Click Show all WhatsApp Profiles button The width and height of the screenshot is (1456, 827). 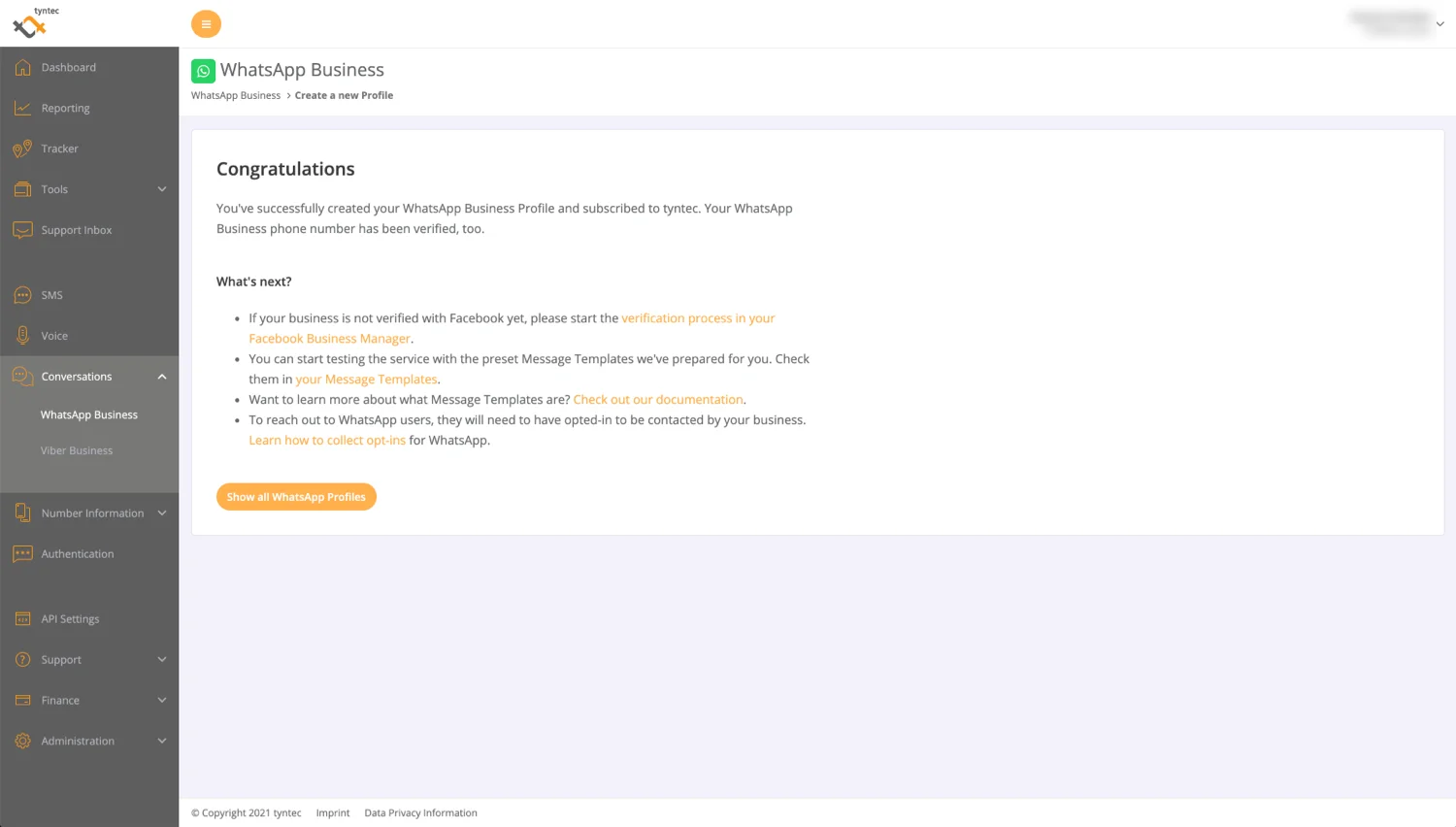pos(296,497)
